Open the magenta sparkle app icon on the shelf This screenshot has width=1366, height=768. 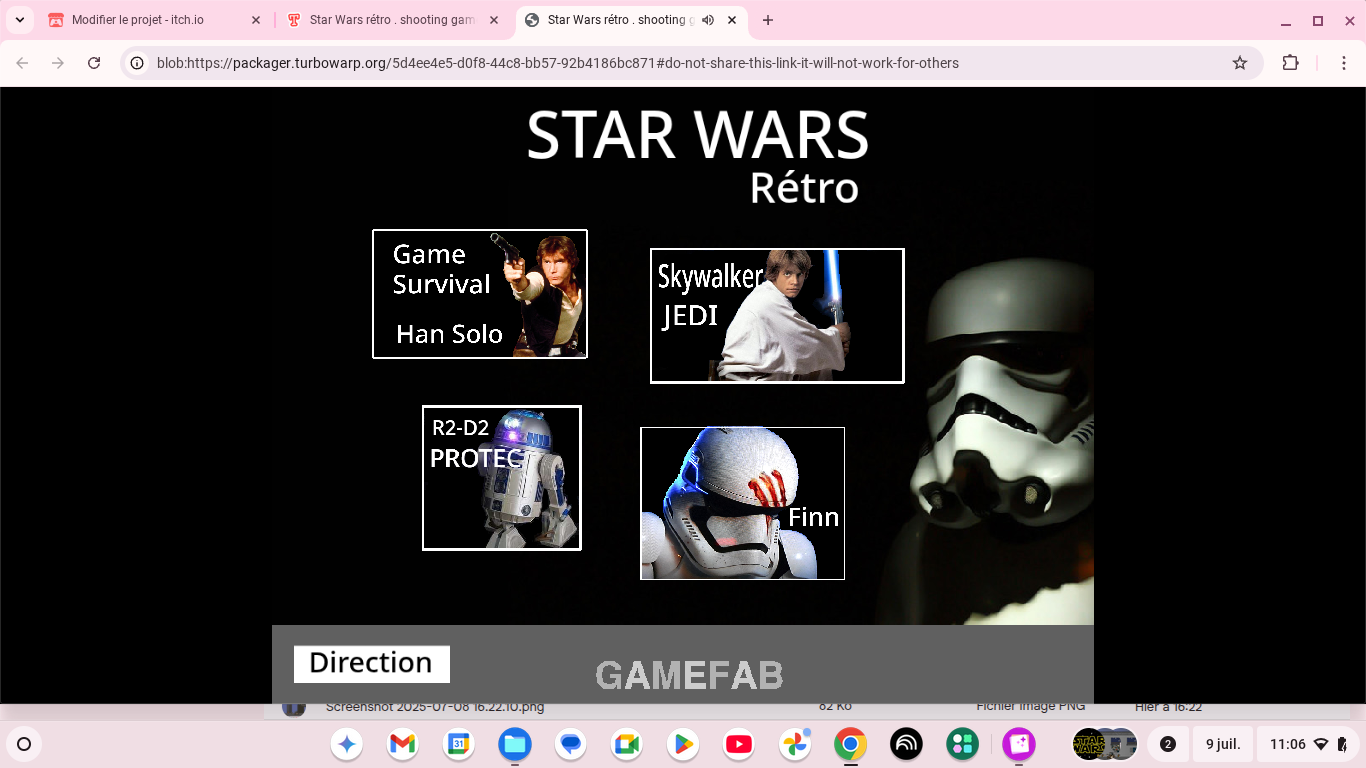pyautogui.click(x=1019, y=744)
